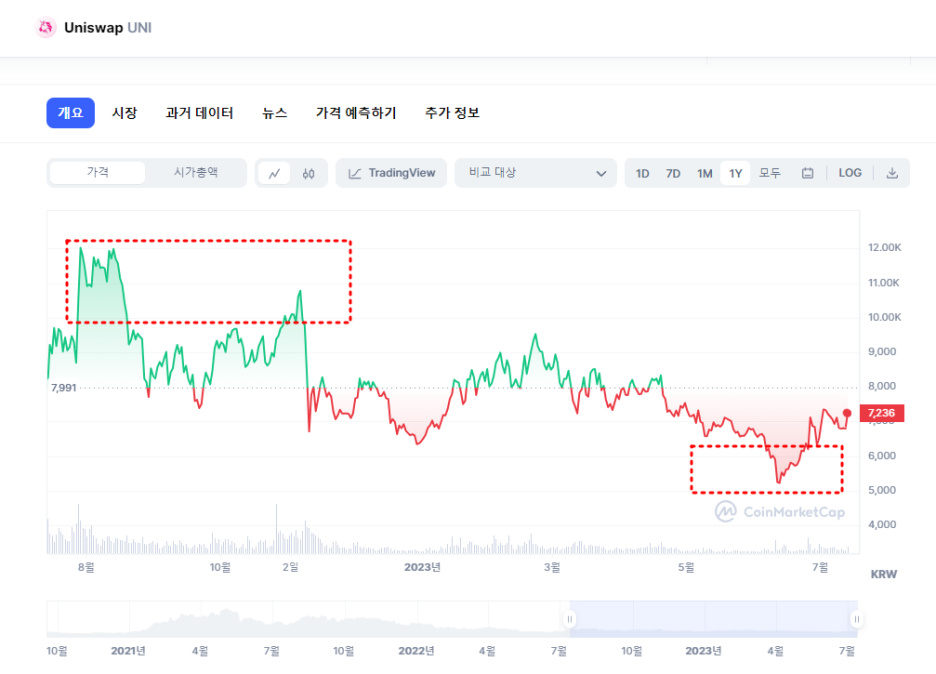The width and height of the screenshot is (936, 674).
Task: Click the Uniswap unicorn logo icon
Action: pyautogui.click(x=45, y=27)
